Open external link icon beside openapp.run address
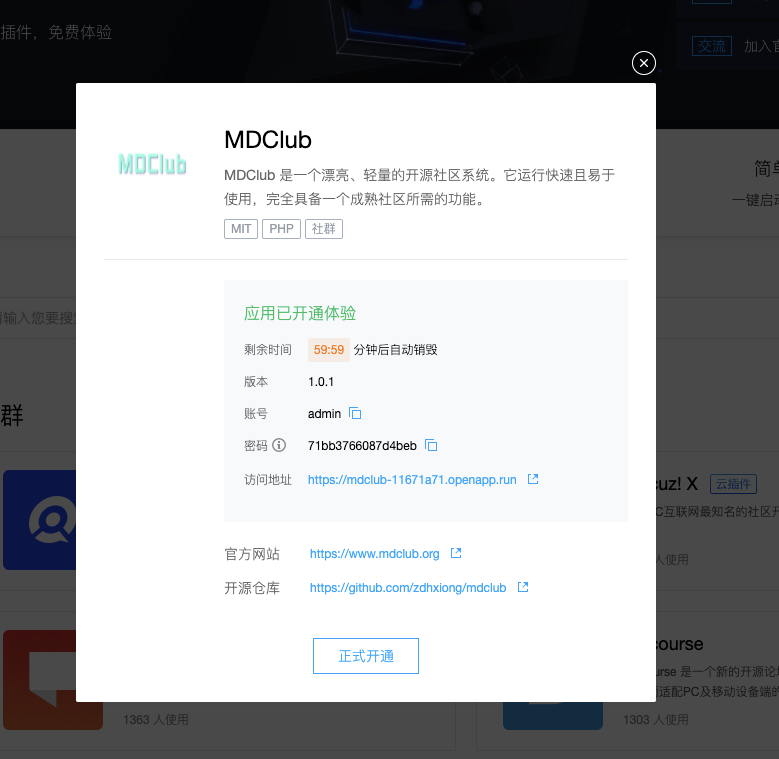Image resolution: width=779 pixels, height=759 pixels. pyautogui.click(x=533, y=479)
